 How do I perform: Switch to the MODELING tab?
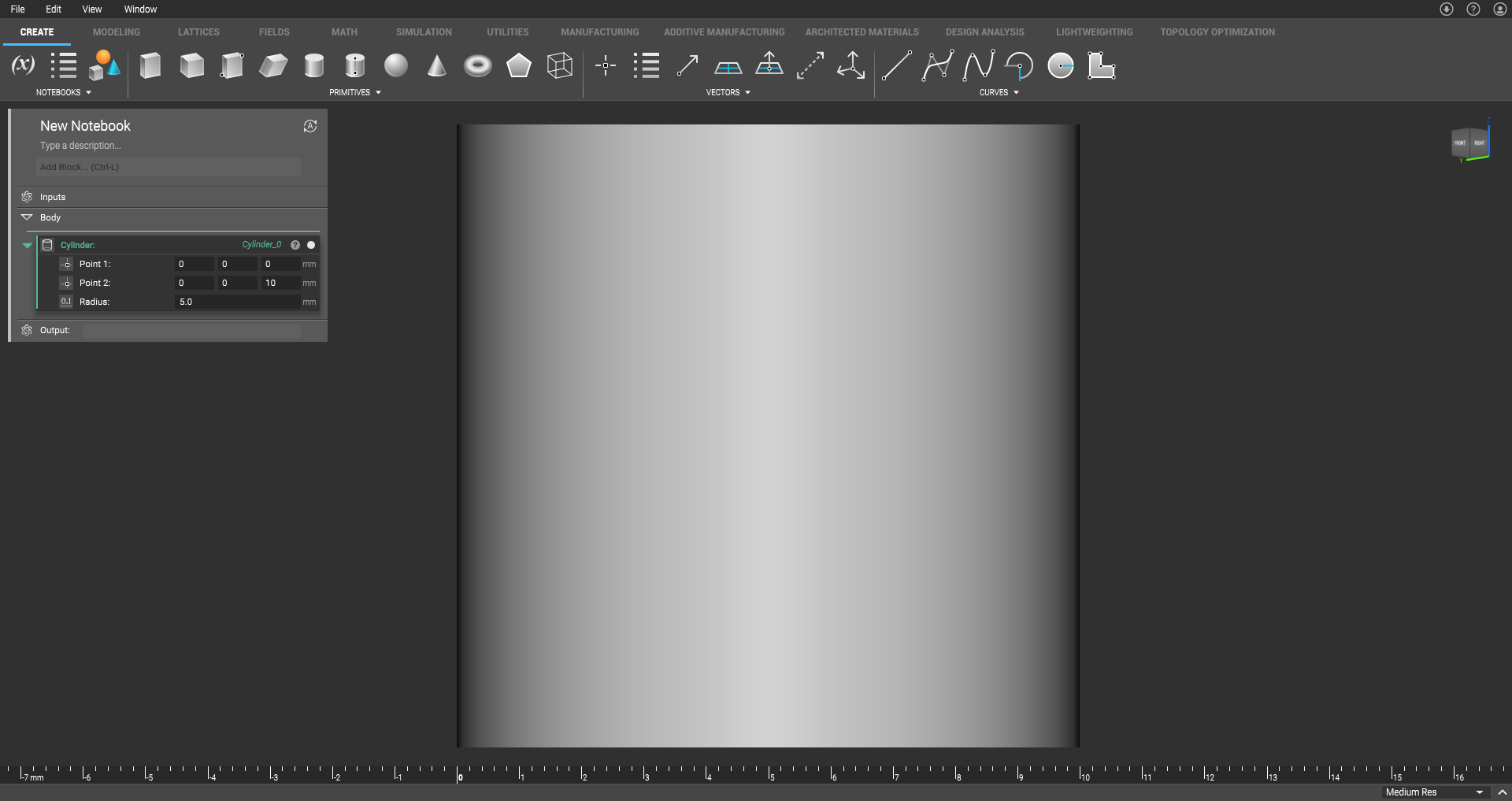[x=117, y=32]
